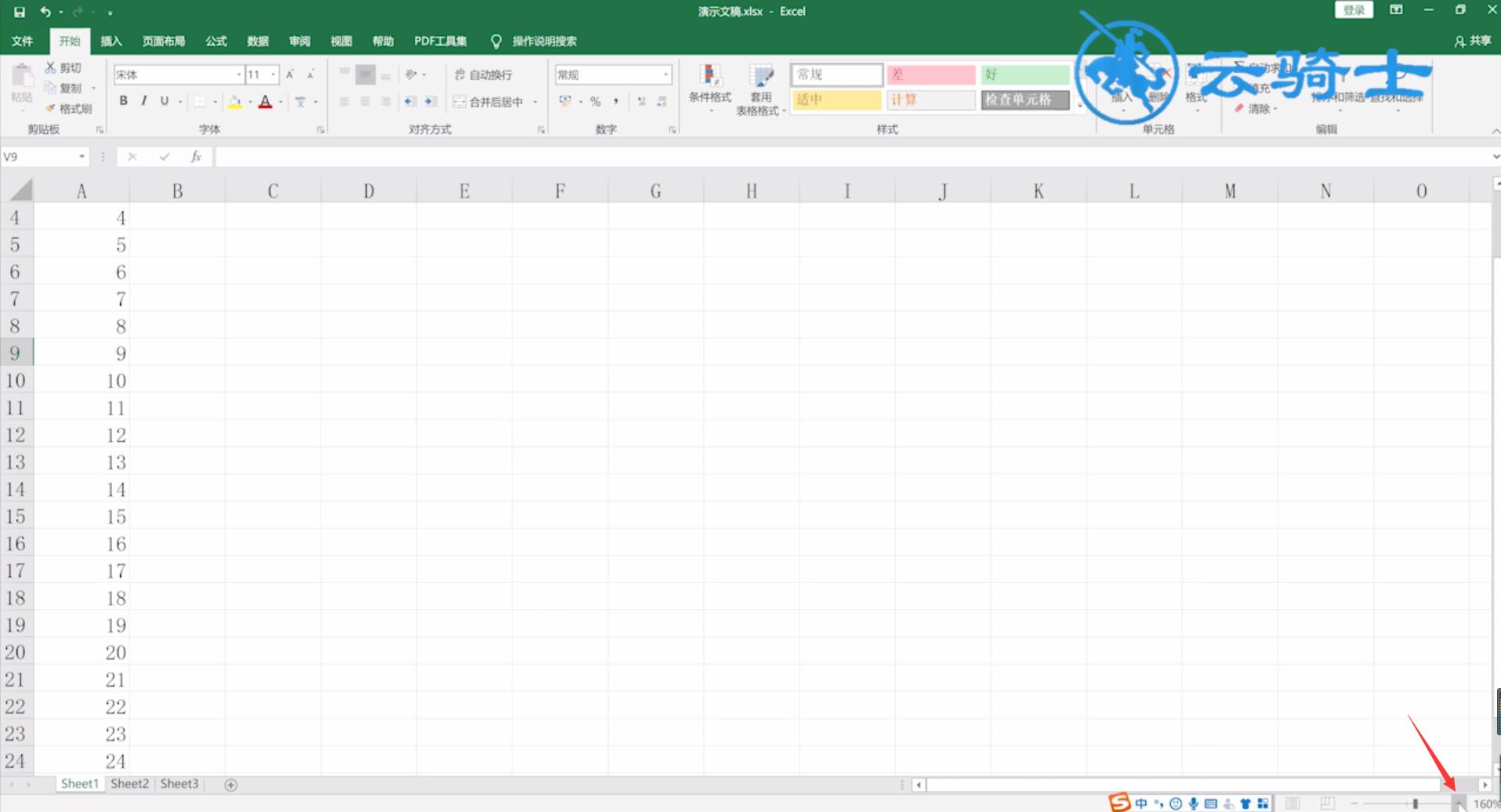
Task: Click the Decrease Indent icon
Action: 410,102
